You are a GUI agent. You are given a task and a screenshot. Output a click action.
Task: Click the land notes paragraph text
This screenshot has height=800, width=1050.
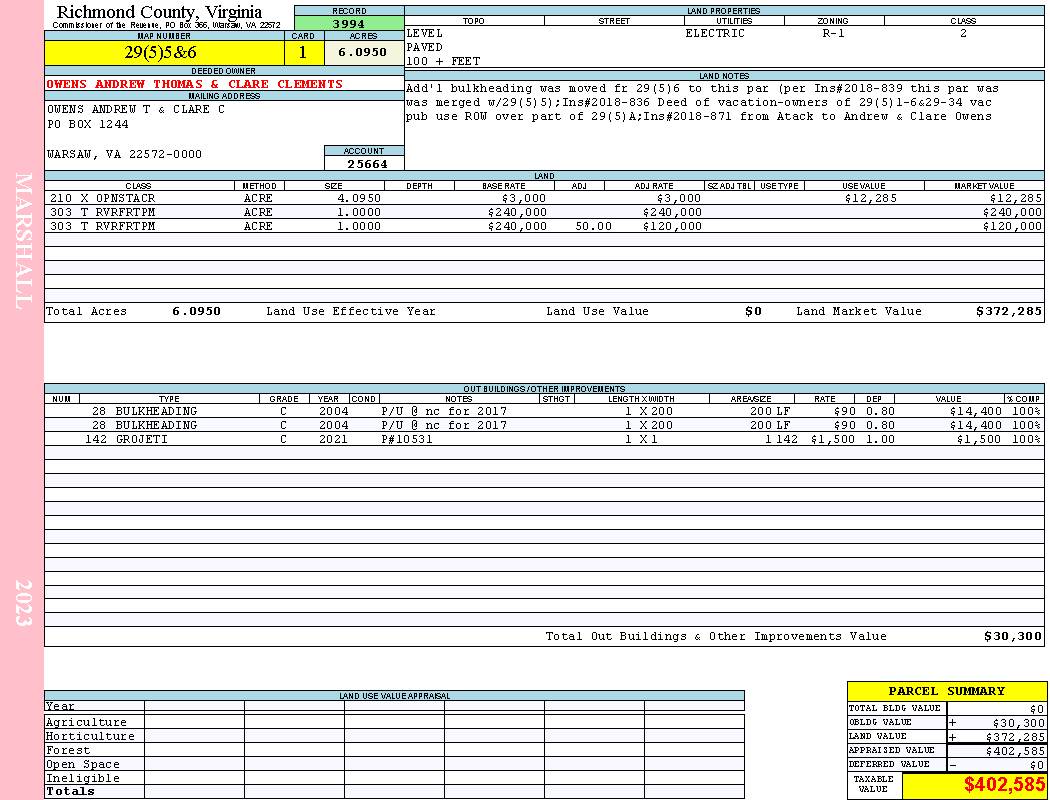tap(702, 103)
